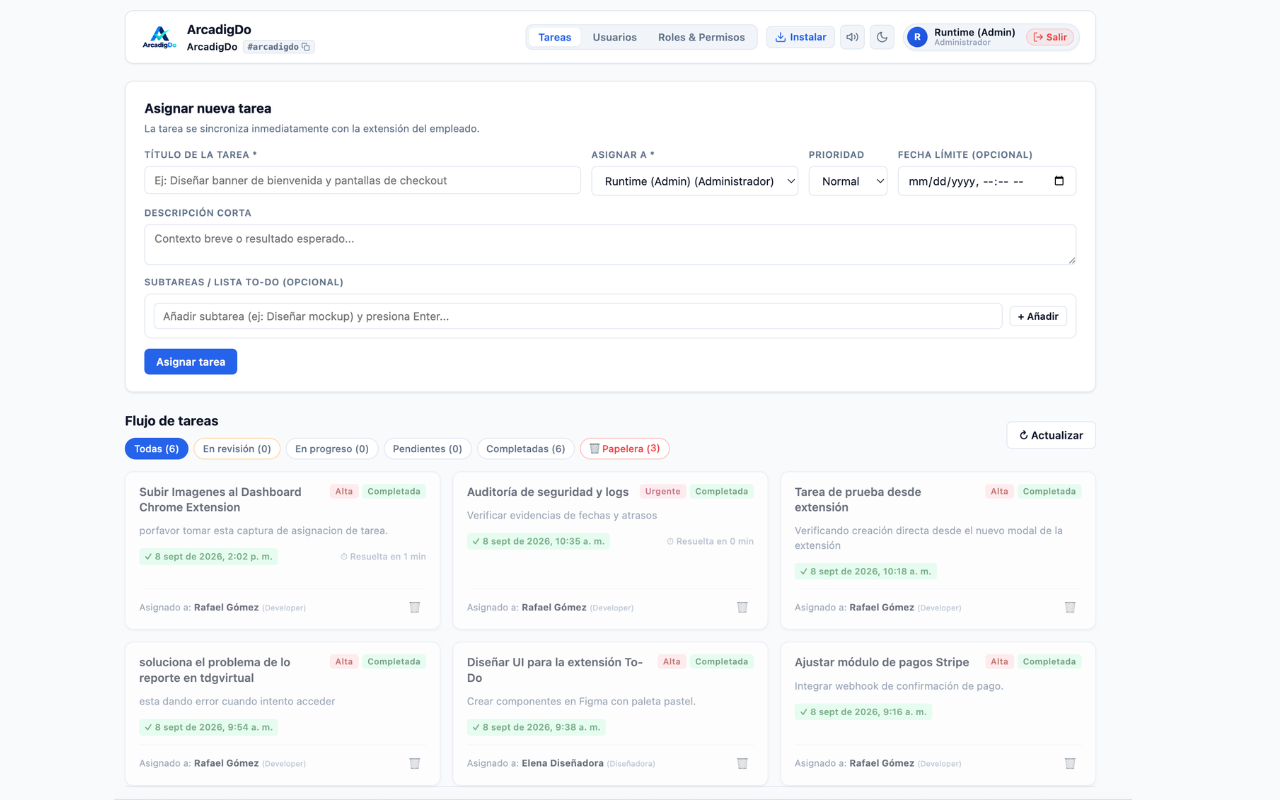Click Completada badge on Stripe task
Viewport: 1280px width, 800px height.
pyautogui.click(x=1049, y=662)
